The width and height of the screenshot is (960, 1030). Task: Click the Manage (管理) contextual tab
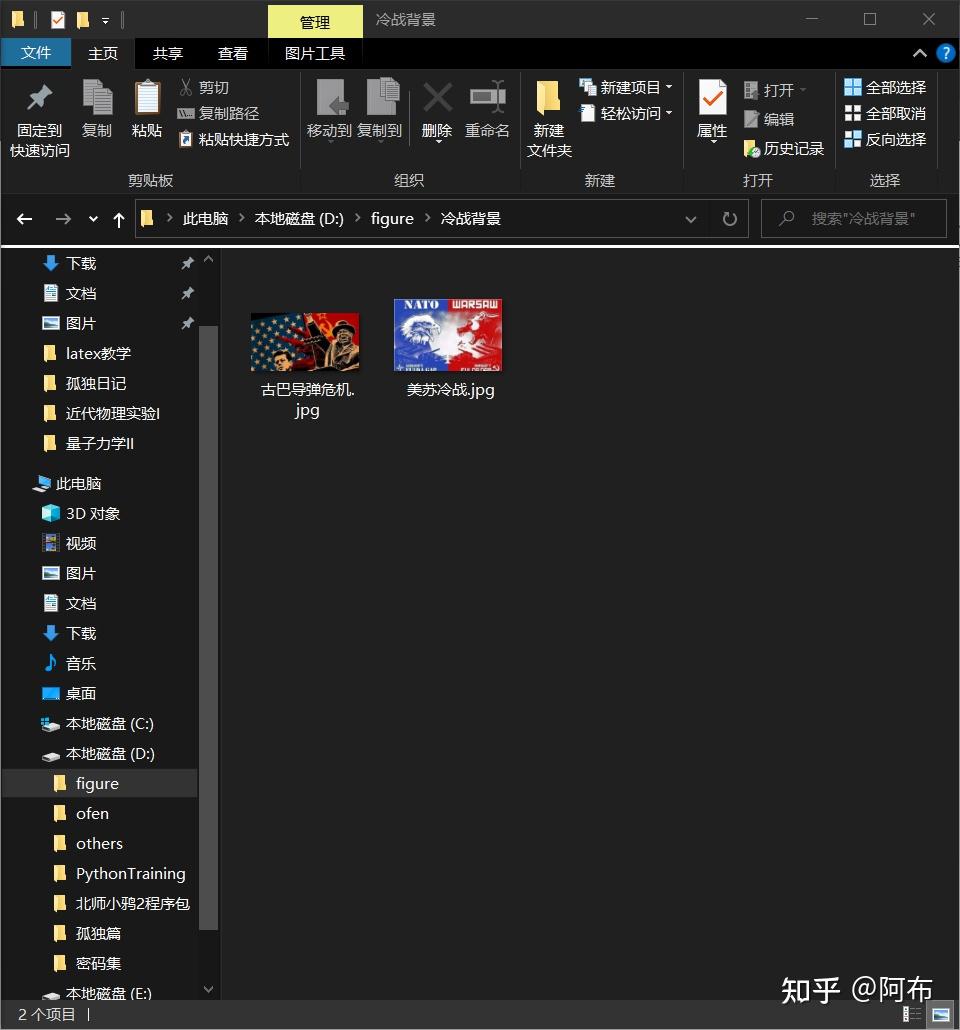pyautogui.click(x=315, y=22)
